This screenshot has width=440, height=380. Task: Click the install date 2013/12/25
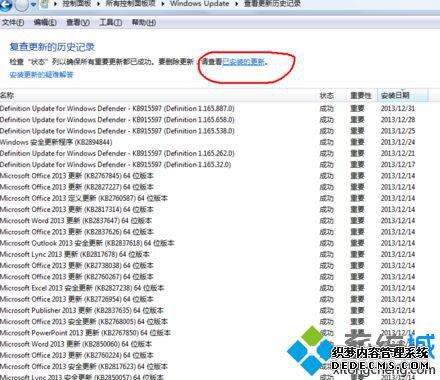tap(398, 131)
